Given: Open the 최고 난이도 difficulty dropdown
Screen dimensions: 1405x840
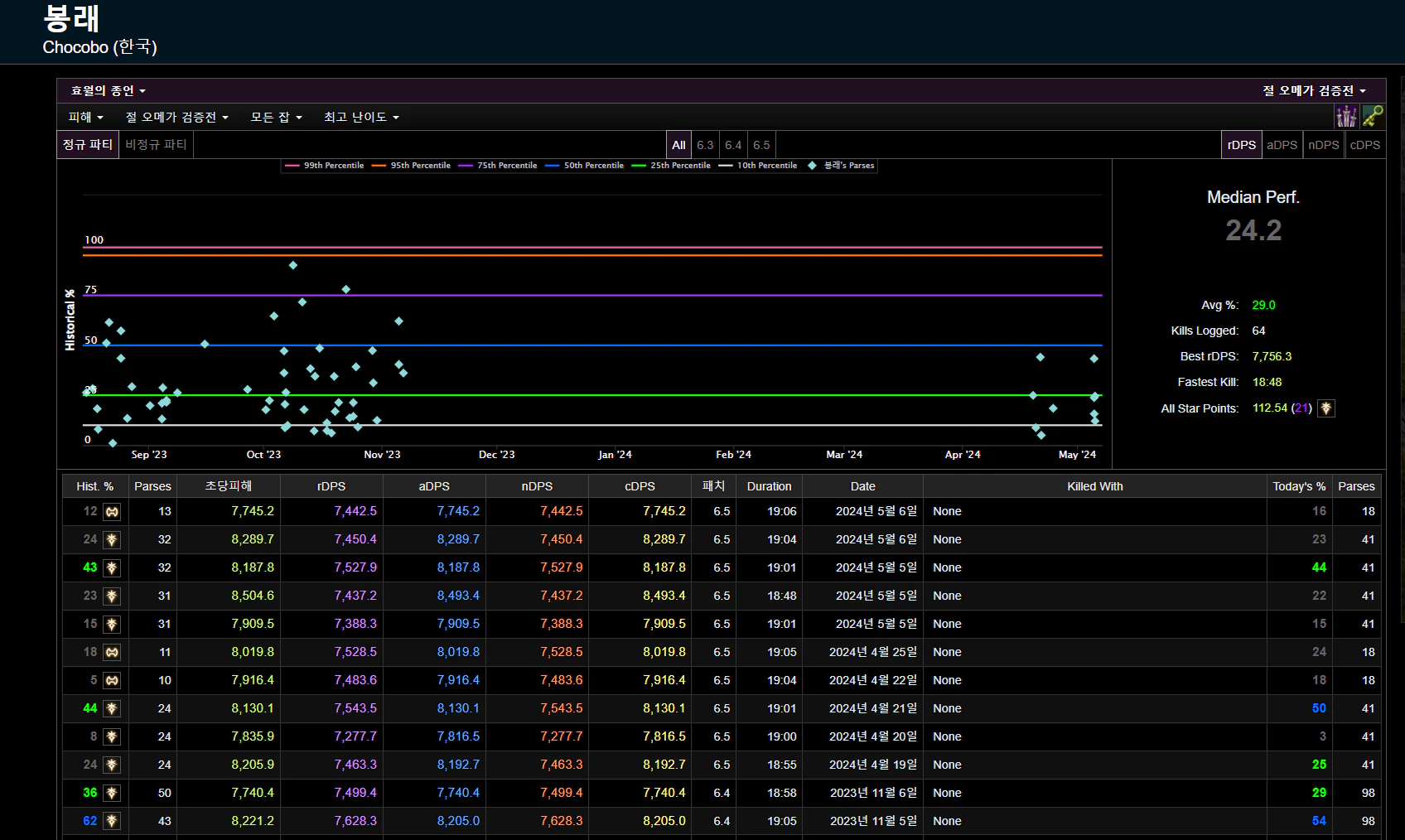Looking at the screenshot, I should [361, 118].
